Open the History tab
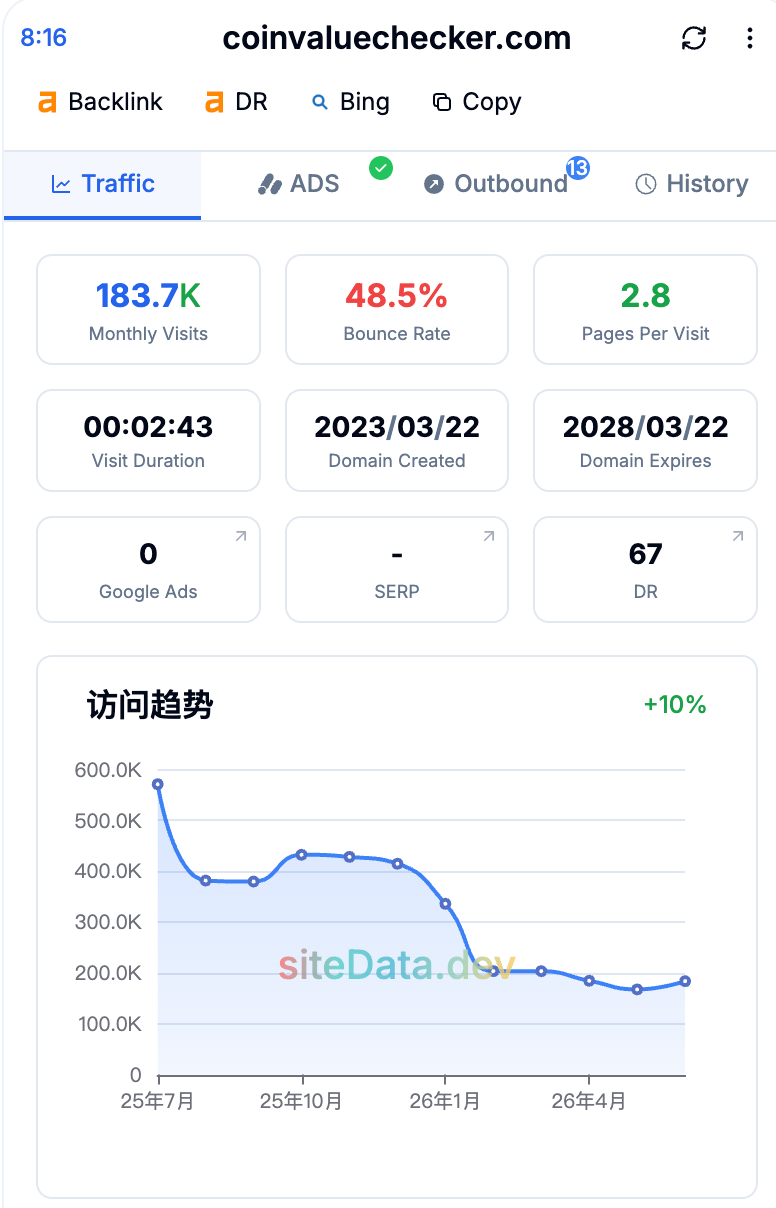The height and width of the screenshot is (1208, 776). coord(692,184)
